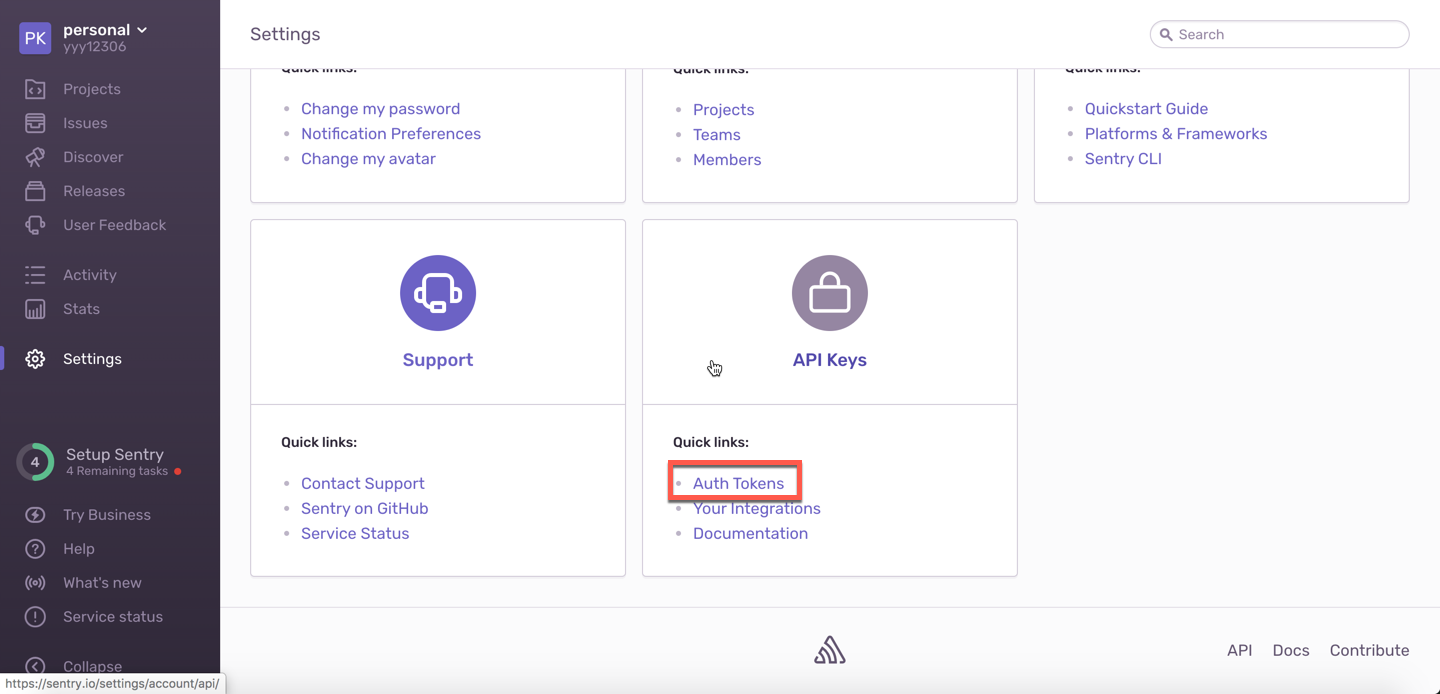Open Notification Preferences link
The height and width of the screenshot is (694, 1440).
(x=390, y=134)
